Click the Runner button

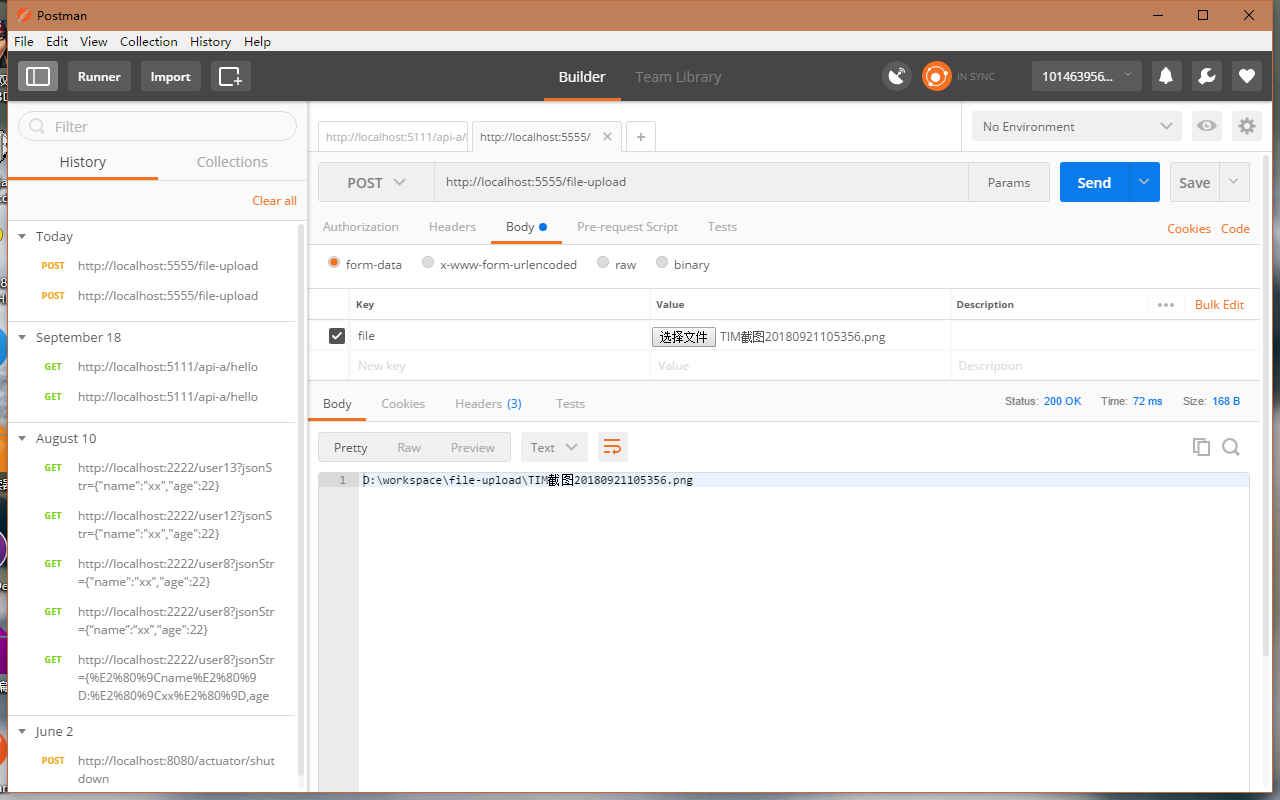coord(99,76)
